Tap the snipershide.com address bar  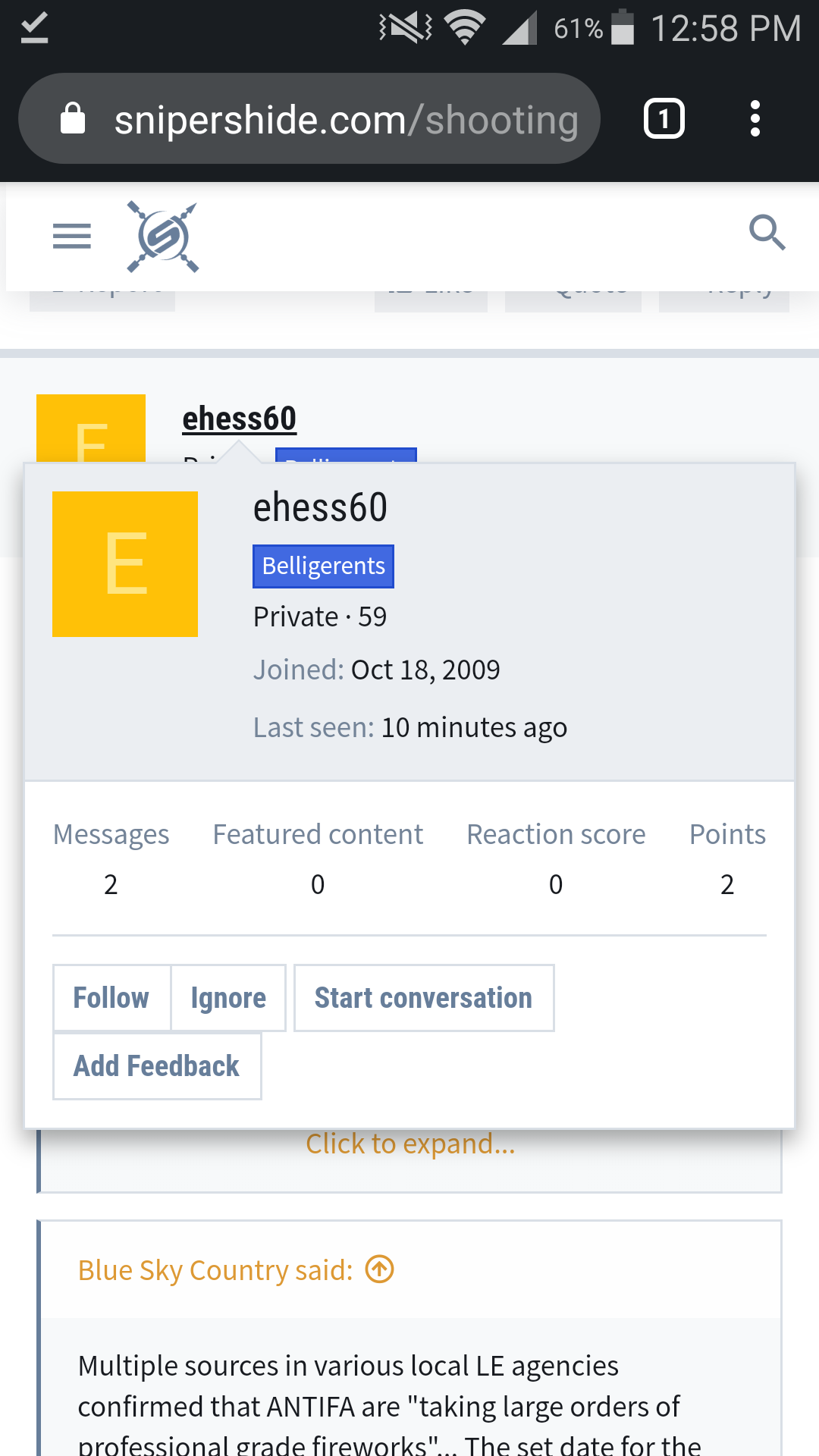tap(346, 120)
